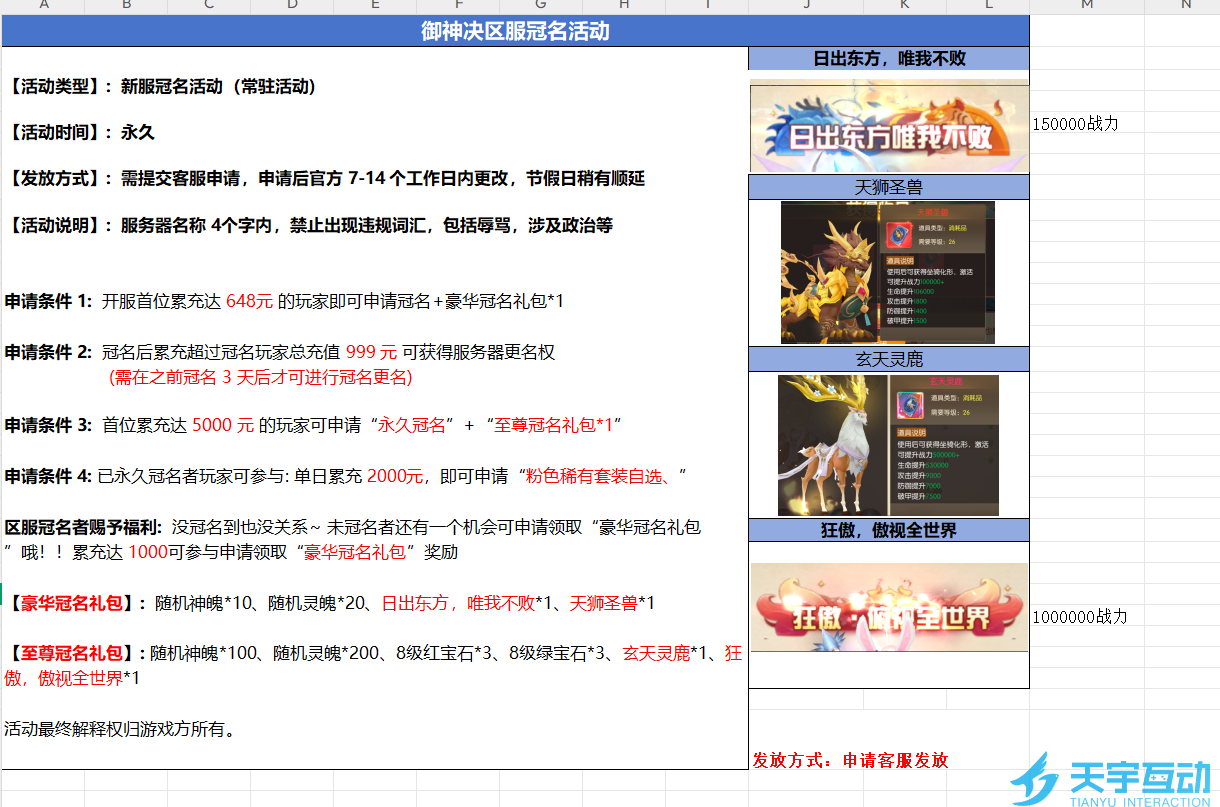The image size is (1220, 807).
Task: Click the 【活动时间】：永久 line
Action: coord(80,133)
